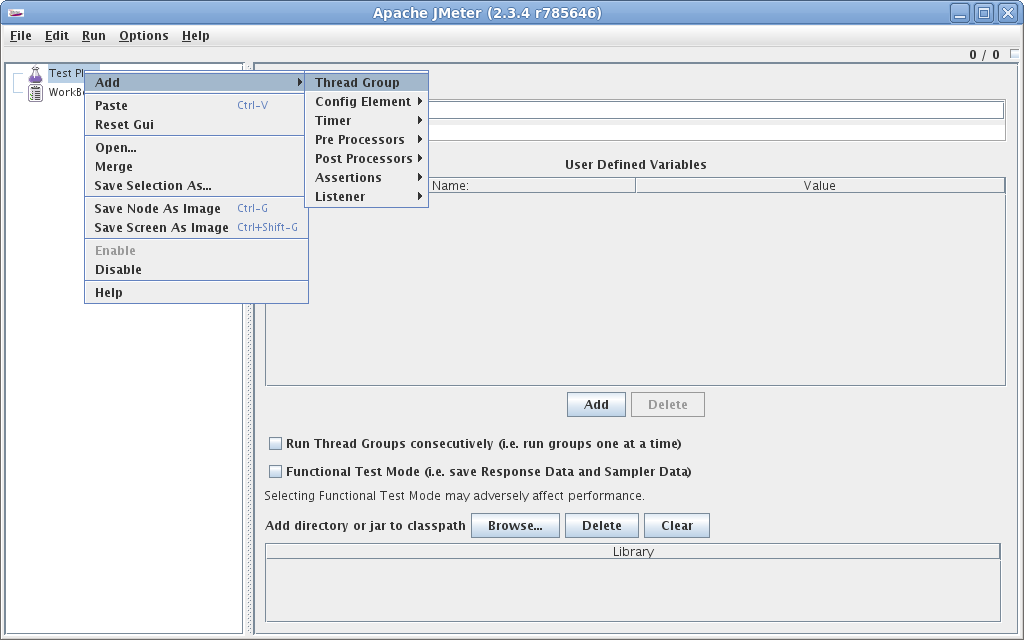Click the Name: column header
1024x640 pixels.
(x=532, y=185)
